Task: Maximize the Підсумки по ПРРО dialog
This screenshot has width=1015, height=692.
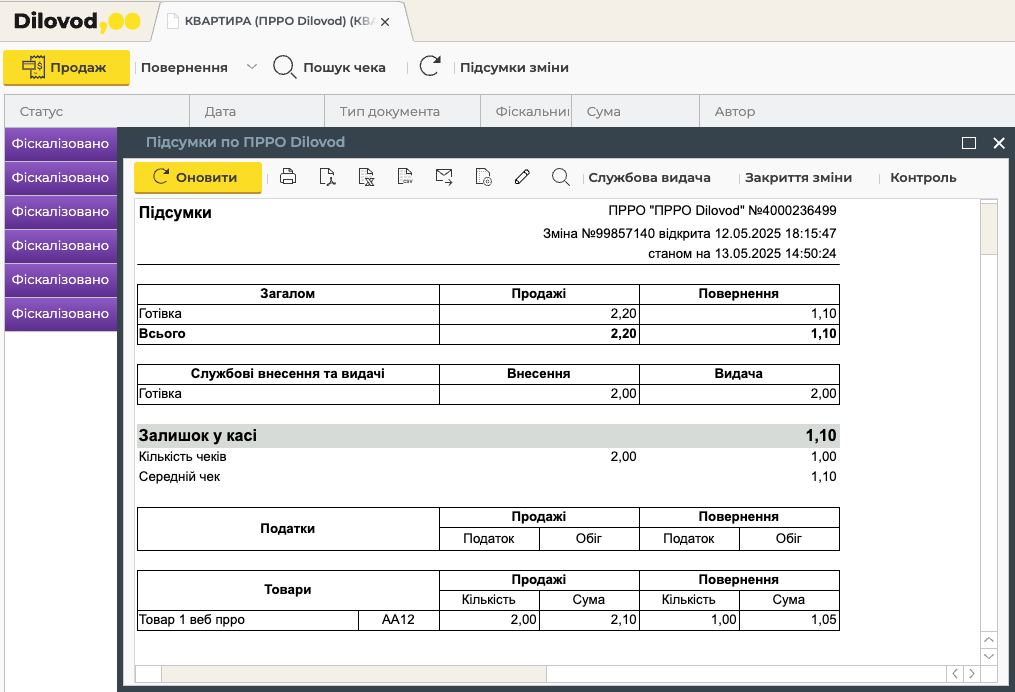Action: click(969, 143)
